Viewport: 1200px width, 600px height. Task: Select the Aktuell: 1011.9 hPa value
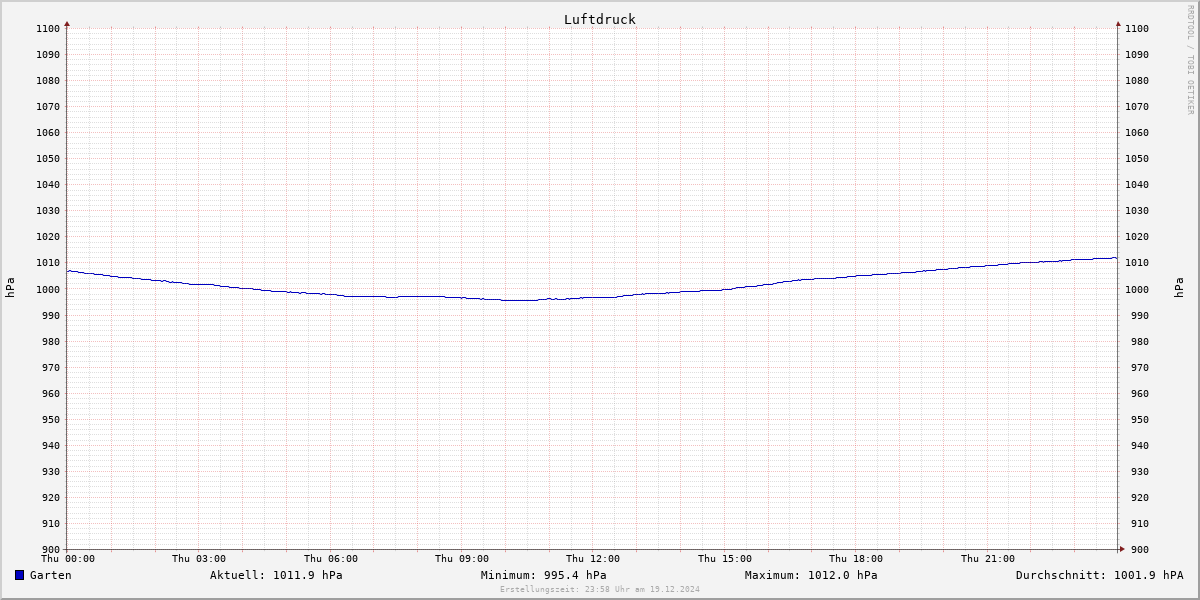pyautogui.click(x=276, y=575)
